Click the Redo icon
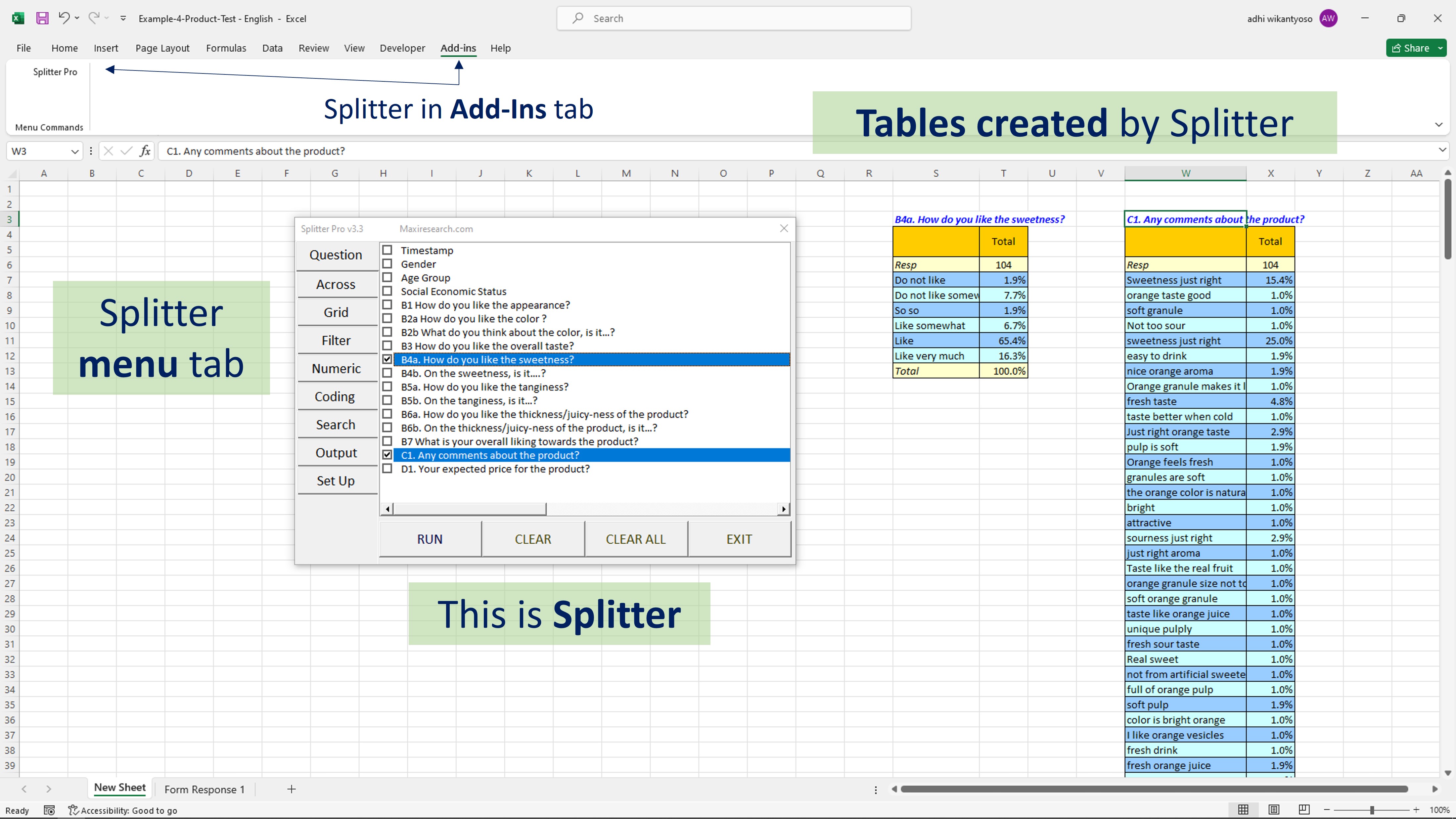The width and height of the screenshot is (1456, 819). pos(94,18)
